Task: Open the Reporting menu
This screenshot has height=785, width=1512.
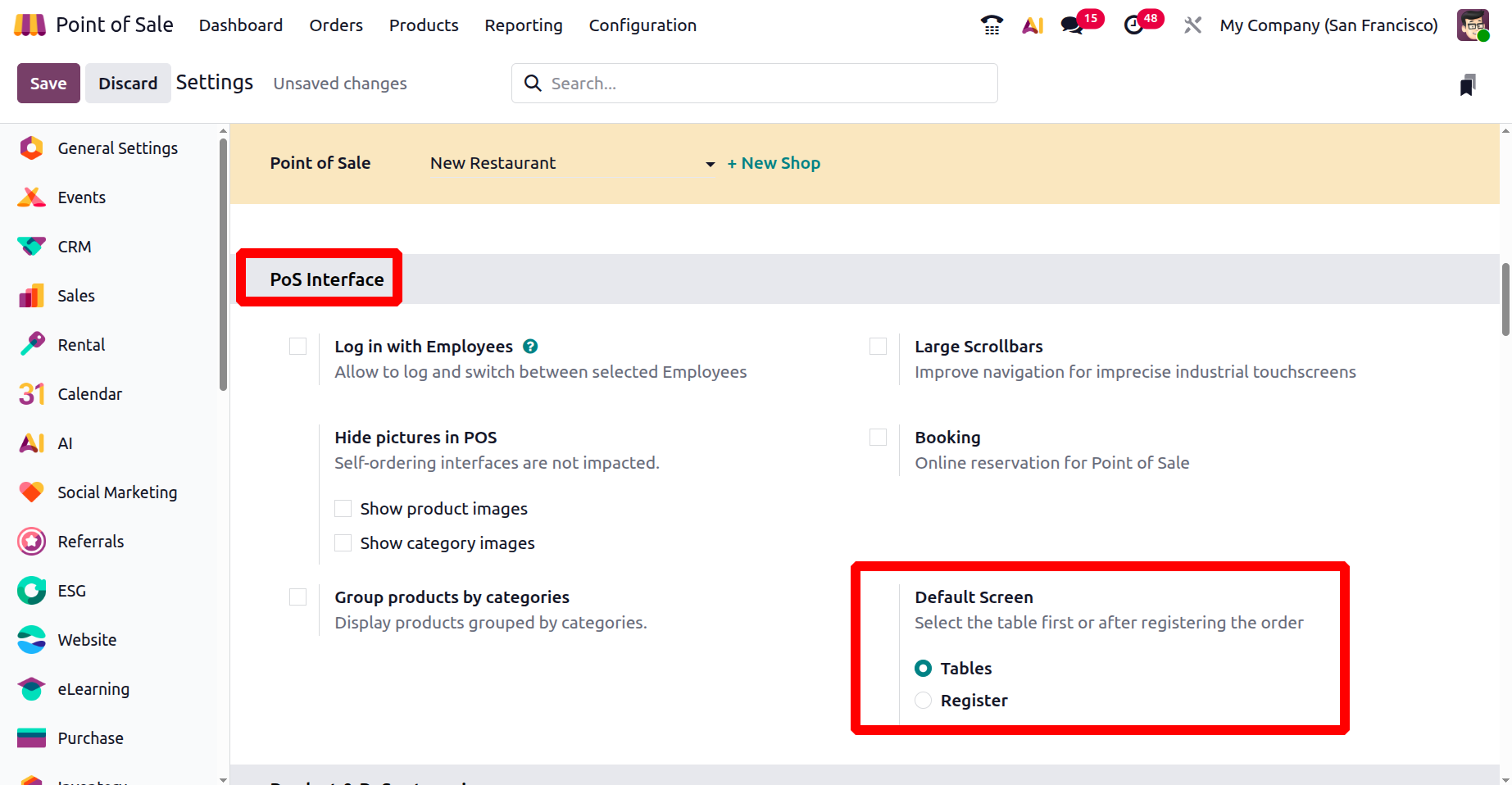Action: pos(523,25)
